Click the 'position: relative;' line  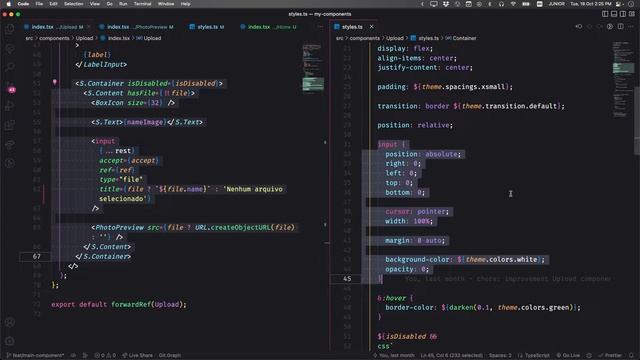click(415, 125)
